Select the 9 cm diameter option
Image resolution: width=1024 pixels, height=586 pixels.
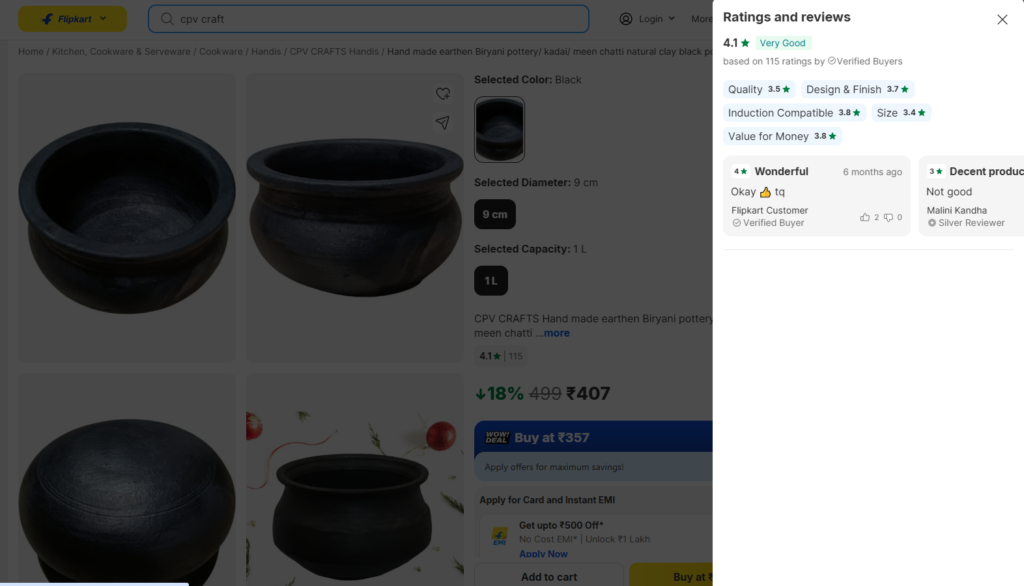[495, 214]
